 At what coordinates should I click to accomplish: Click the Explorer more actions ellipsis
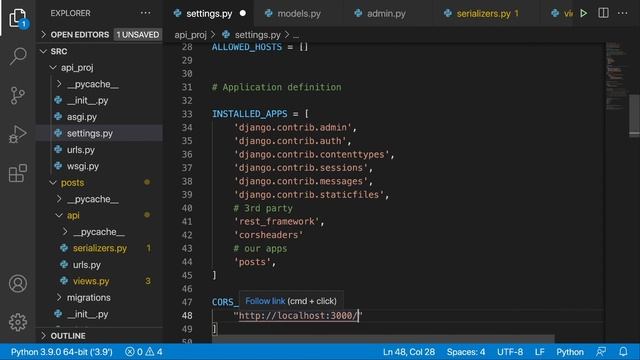coord(145,13)
